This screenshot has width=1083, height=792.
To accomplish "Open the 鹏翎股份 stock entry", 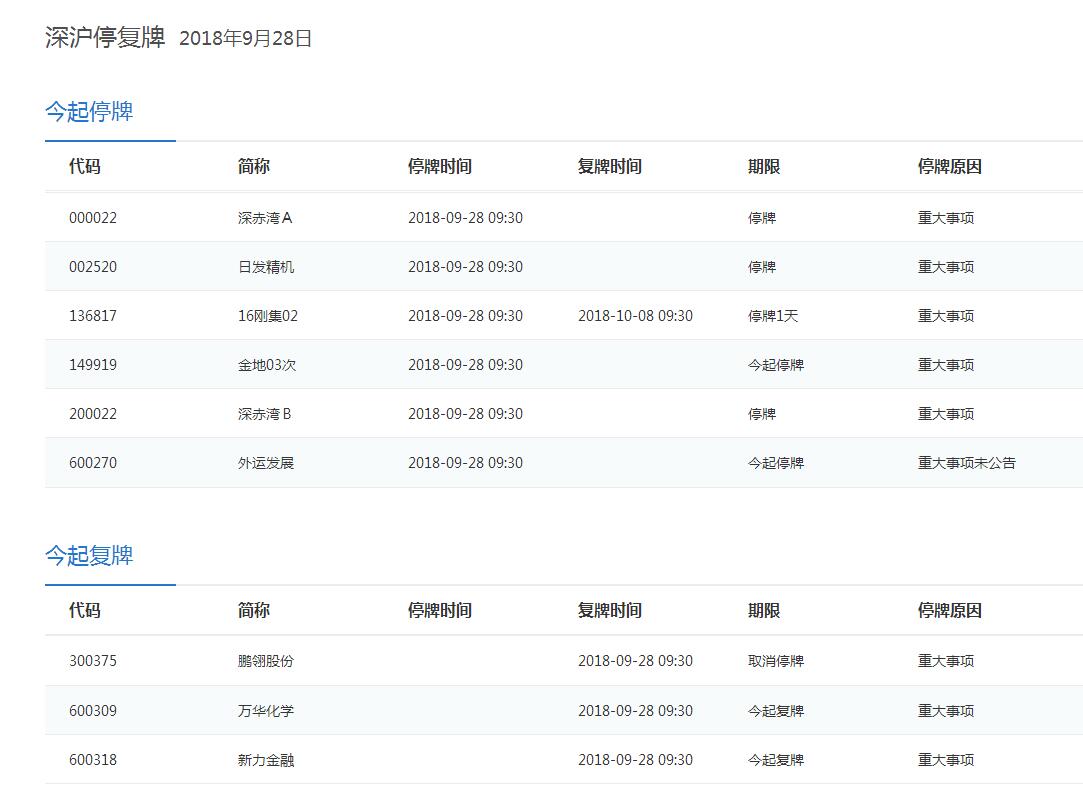I will pyautogui.click(x=266, y=661).
